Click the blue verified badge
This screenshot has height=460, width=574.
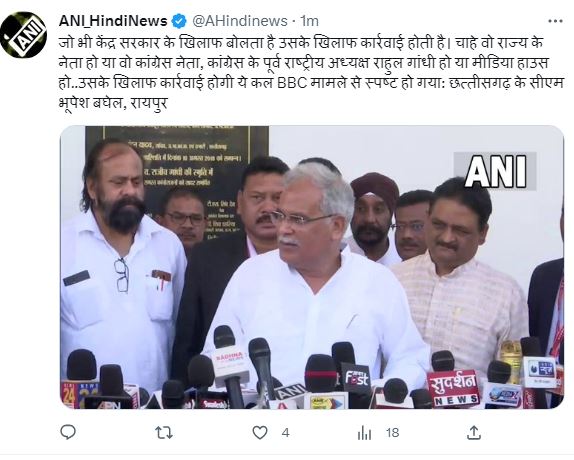click(x=179, y=21)
